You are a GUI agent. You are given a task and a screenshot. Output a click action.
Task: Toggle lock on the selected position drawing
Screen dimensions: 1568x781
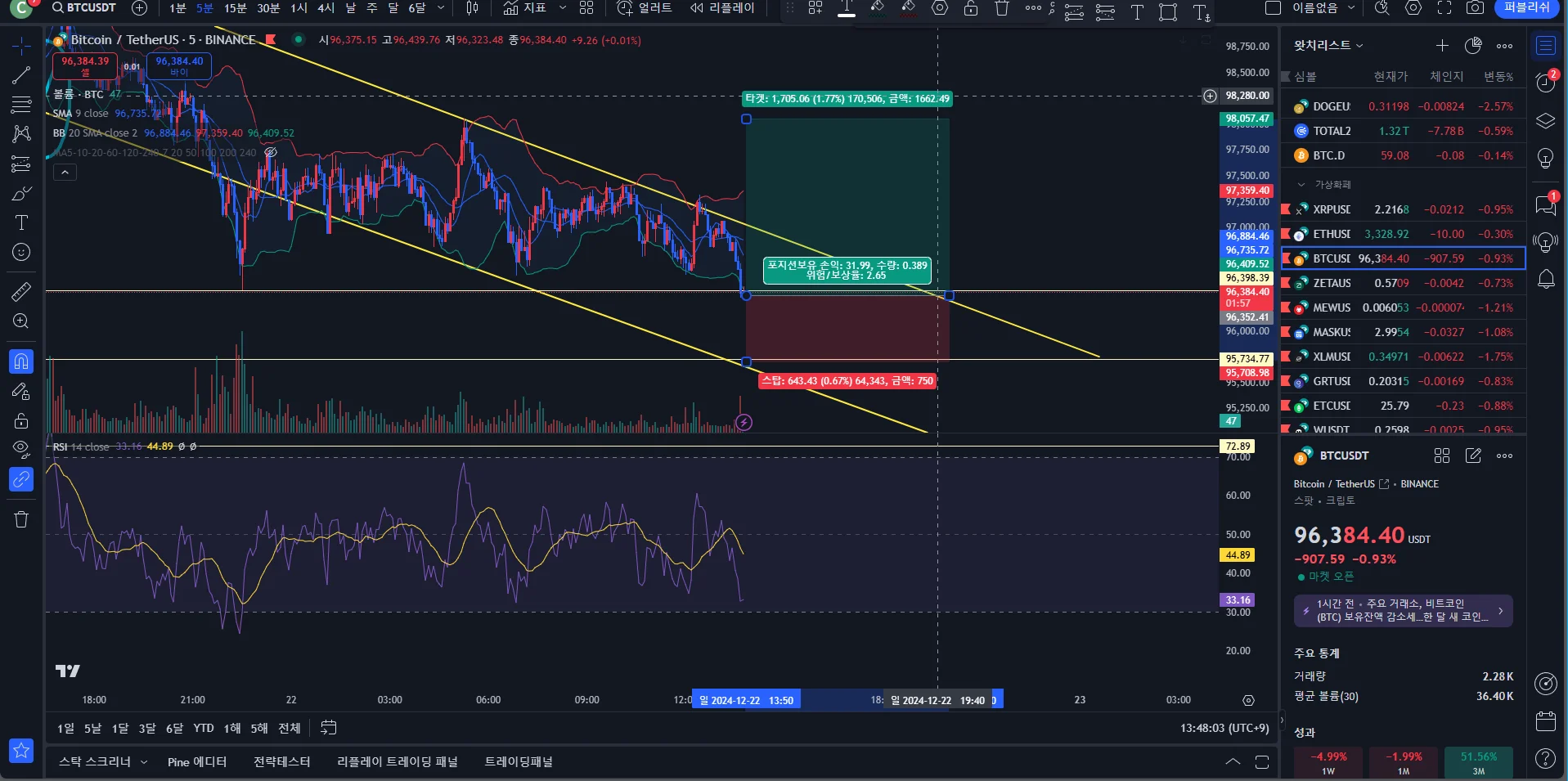coord(971,8)
